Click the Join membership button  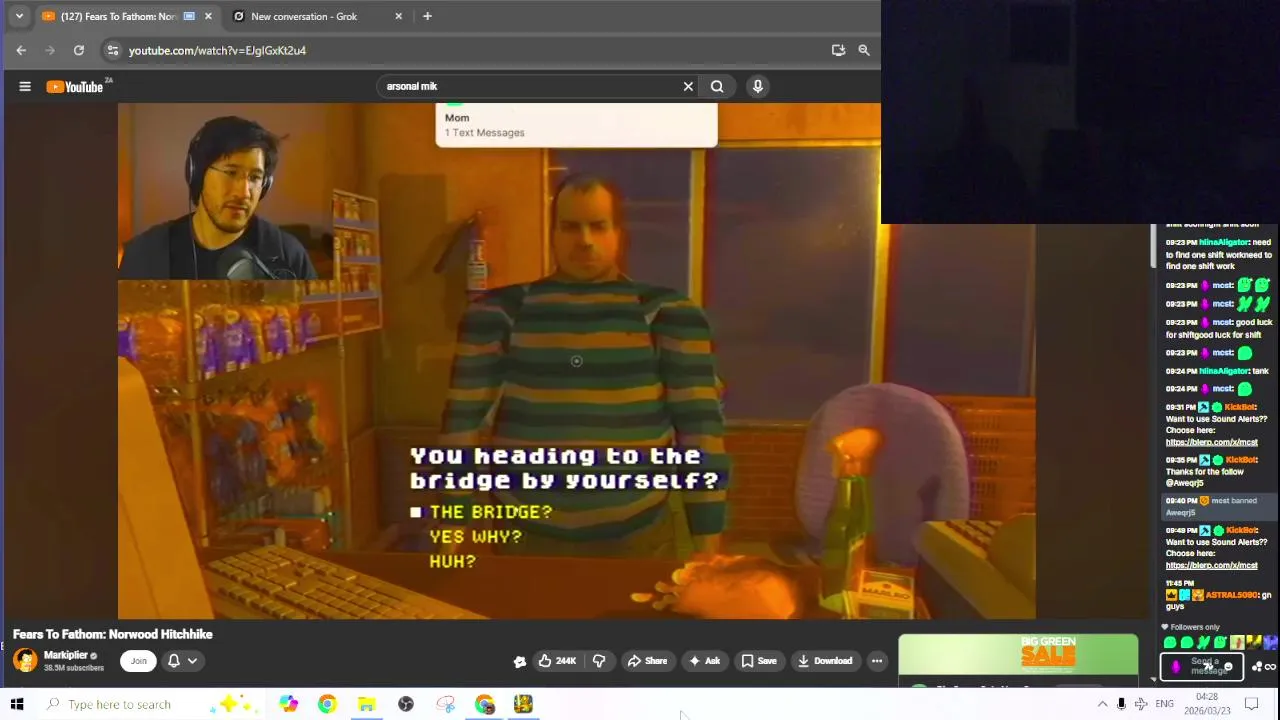[x=138, y=661]
